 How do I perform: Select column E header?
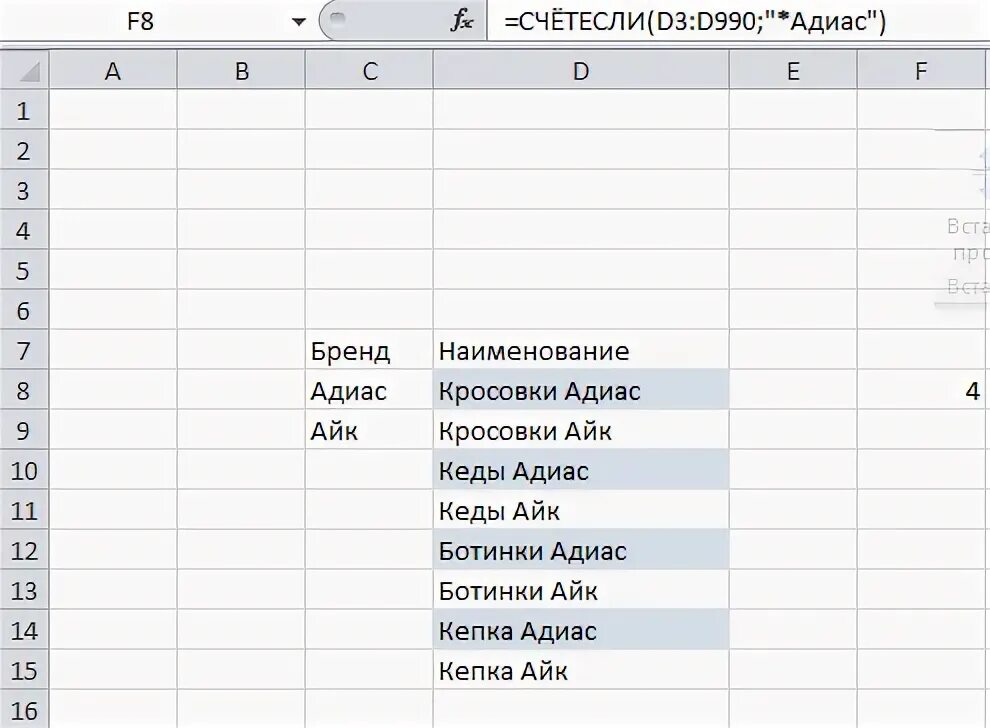pyautogui.click(x=793, y=70)
